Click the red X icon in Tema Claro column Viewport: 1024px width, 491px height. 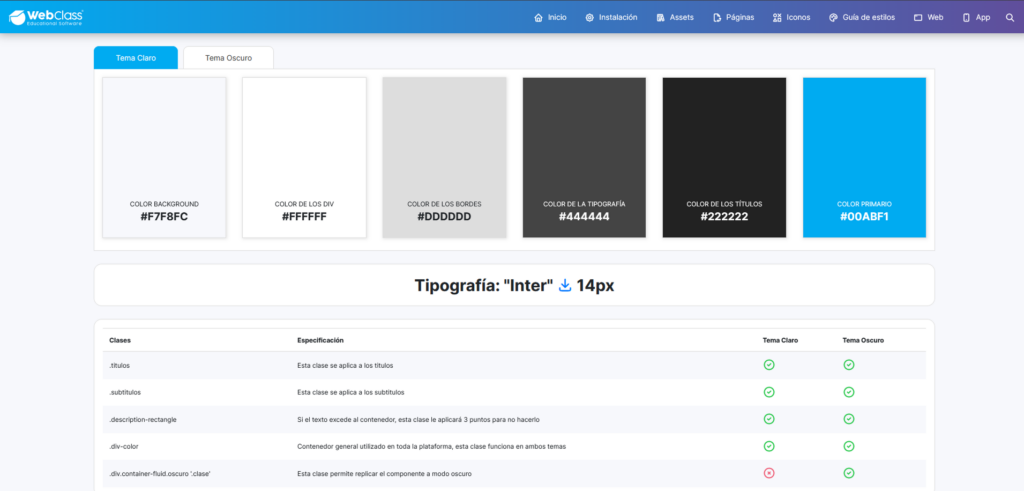(x=769, y=472)
